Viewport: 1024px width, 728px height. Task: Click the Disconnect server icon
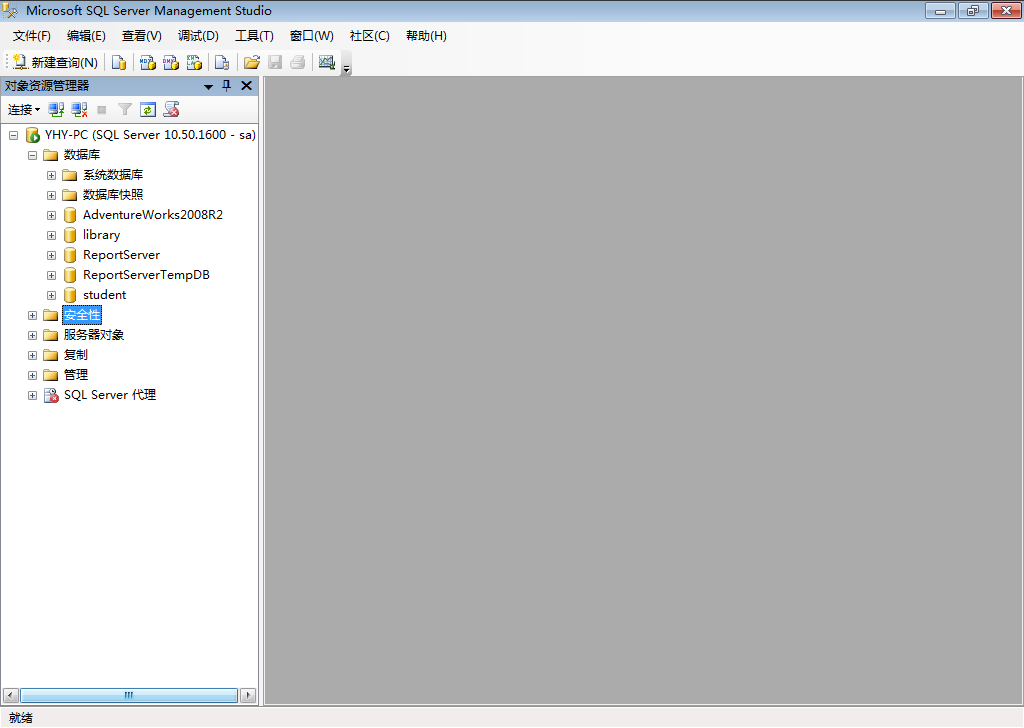(80, 110)
